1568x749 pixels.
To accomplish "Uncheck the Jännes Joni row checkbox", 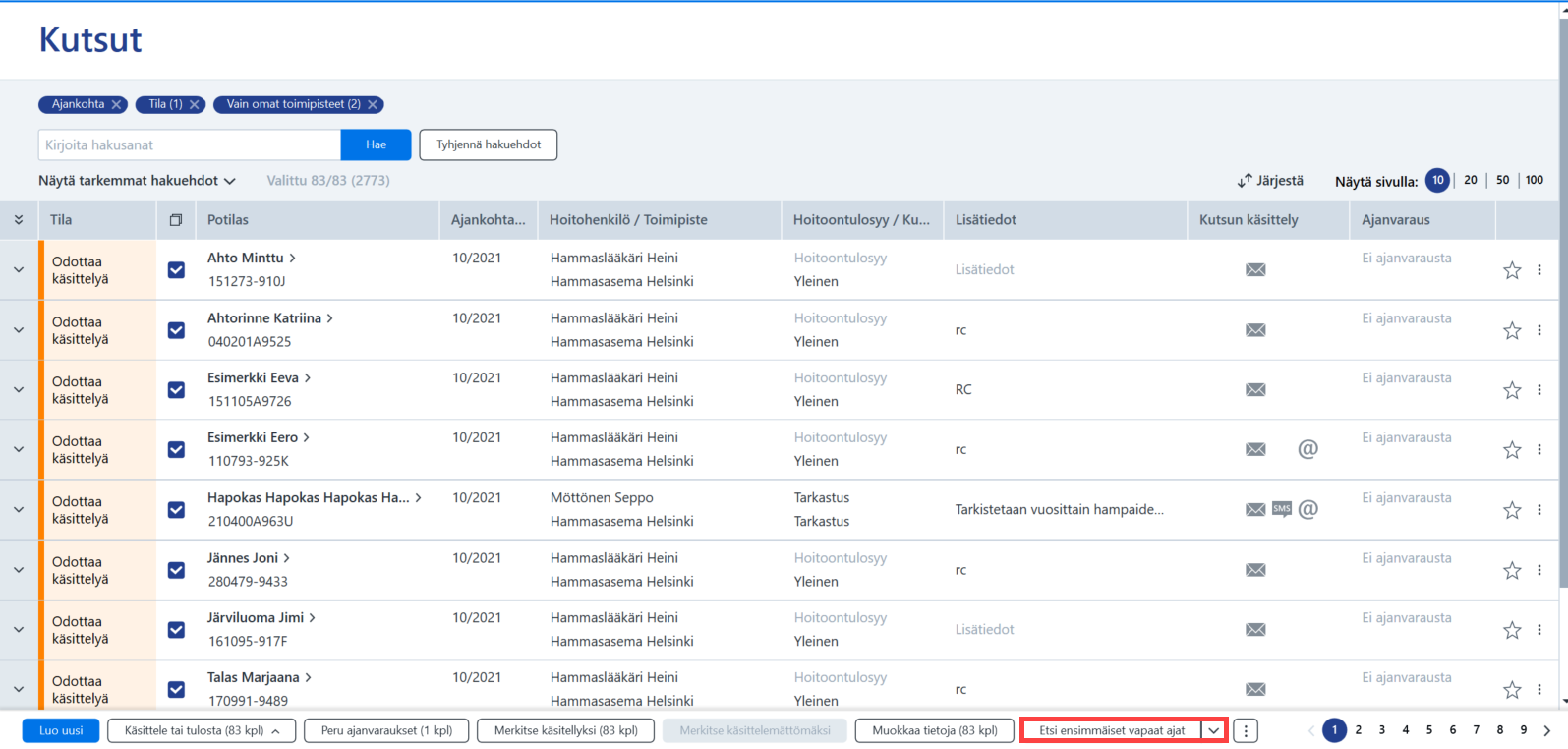I will [x=176, y=569].
